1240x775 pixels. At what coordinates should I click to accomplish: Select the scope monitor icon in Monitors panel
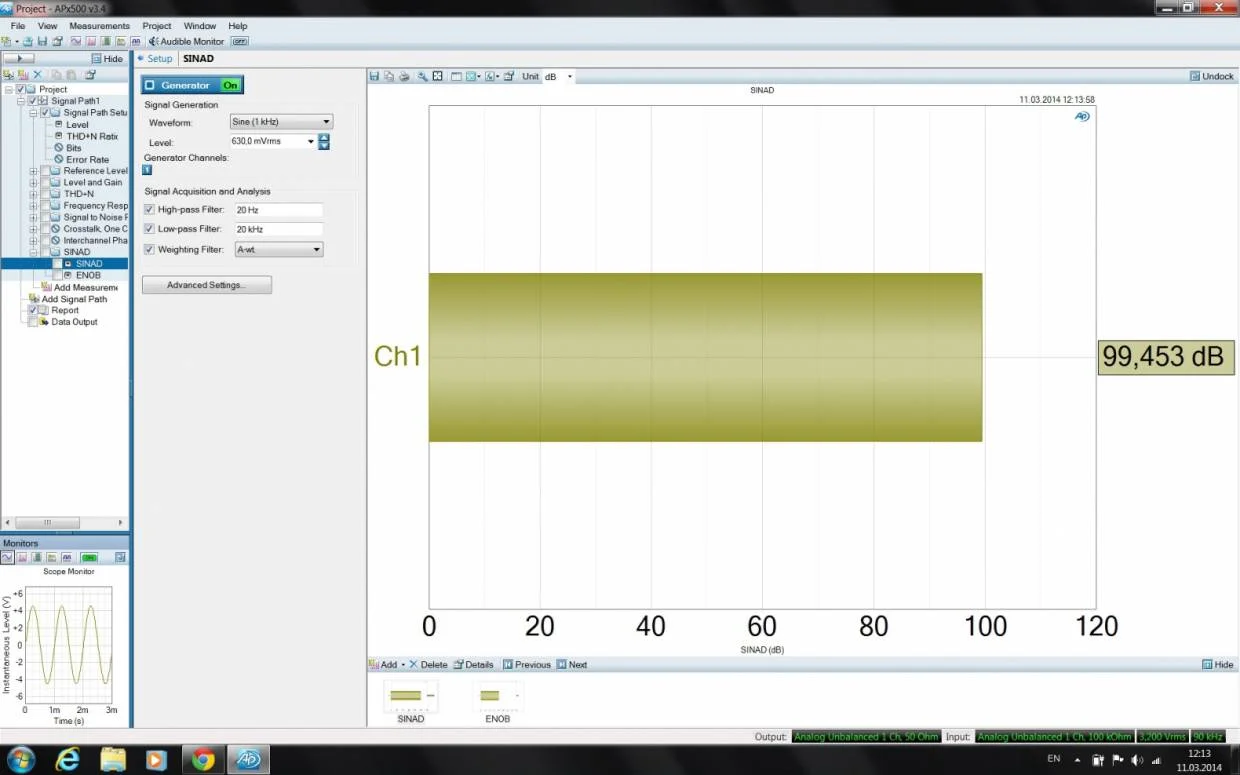[8, 557]
